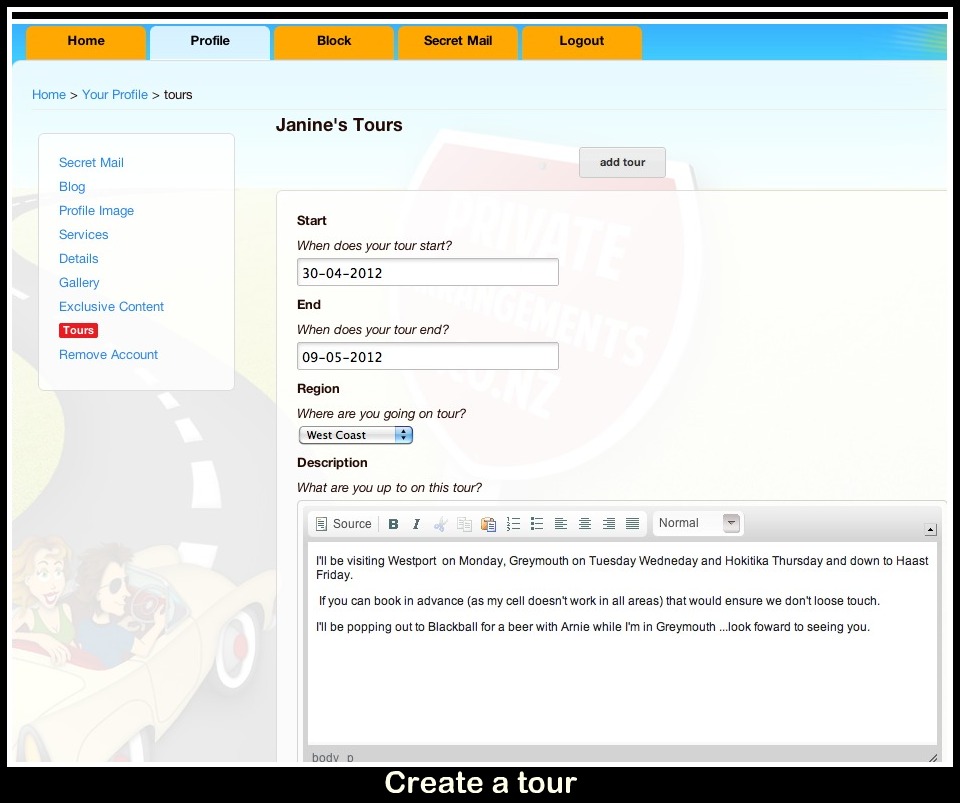The width and height of the screenshot is (960, 803).
Task: Click the Cut scissors icon
Action: pos(440,524)
